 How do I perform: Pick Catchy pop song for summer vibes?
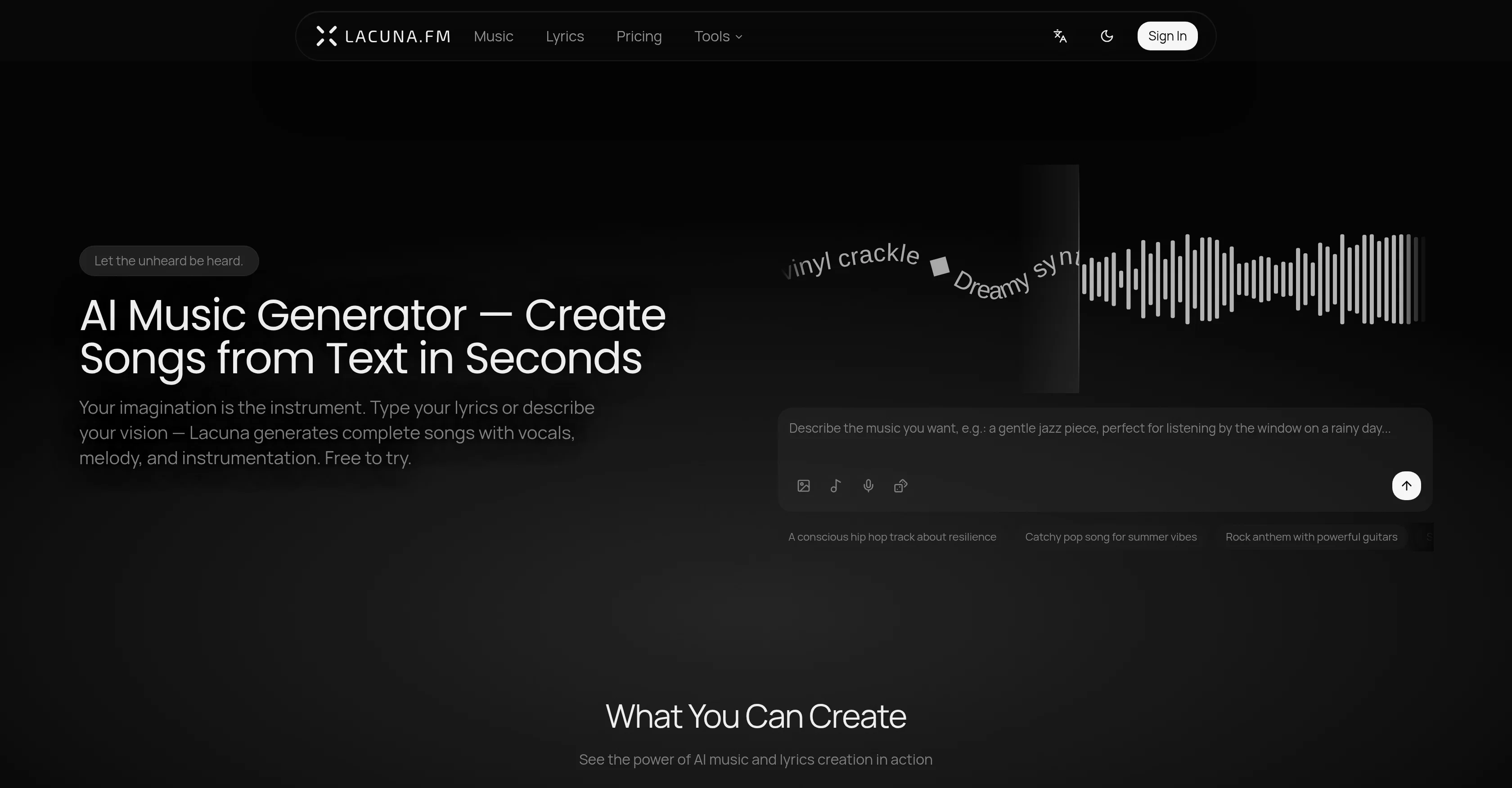(x=1111, y=537)
